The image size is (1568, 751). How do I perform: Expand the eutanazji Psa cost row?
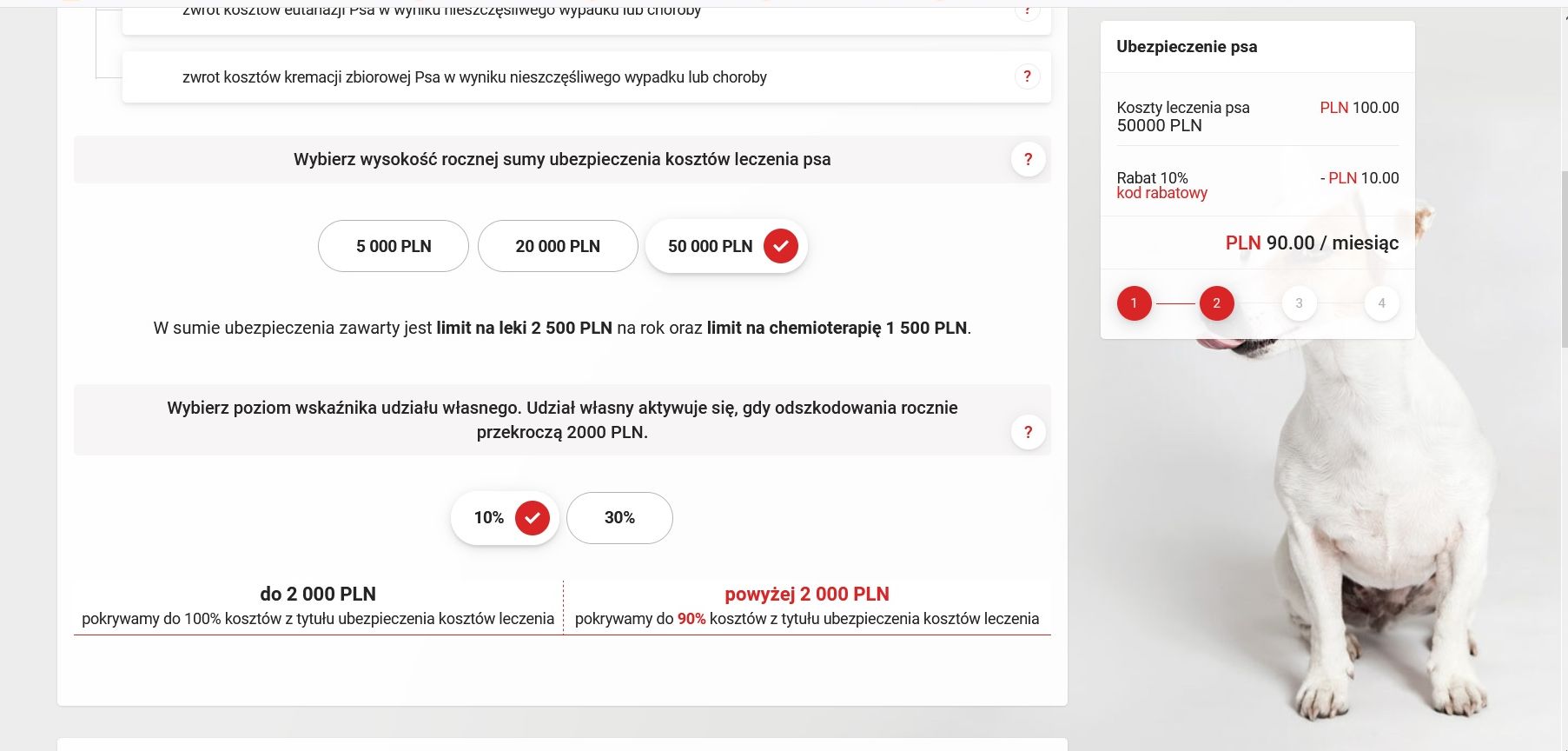(441, 14)
